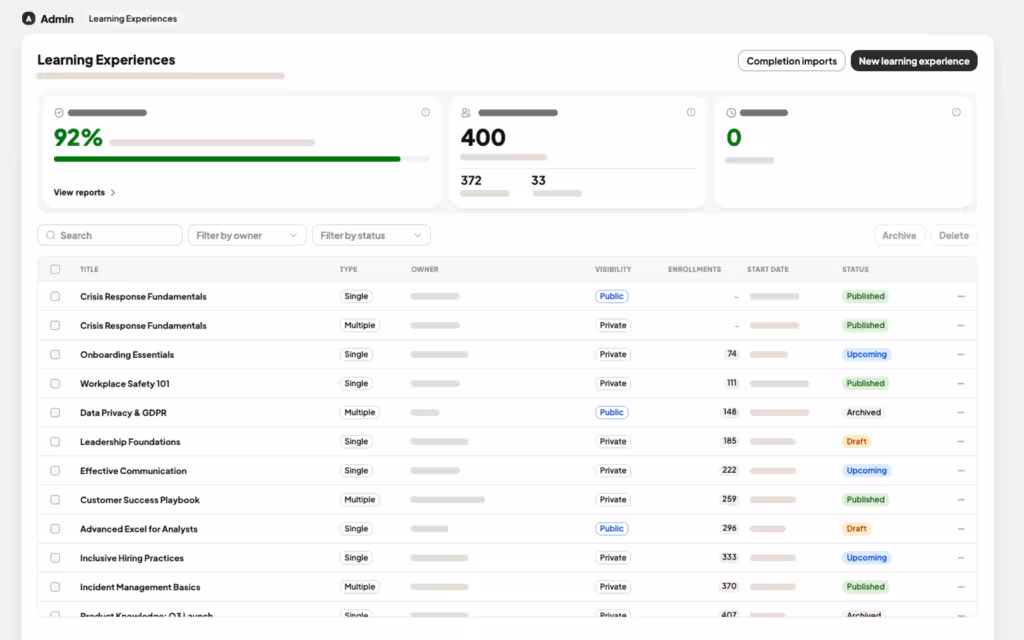The height and width of the screenshot is (640, 1024).
Task: Create a New learning experience
Action: tap(914, 61)
